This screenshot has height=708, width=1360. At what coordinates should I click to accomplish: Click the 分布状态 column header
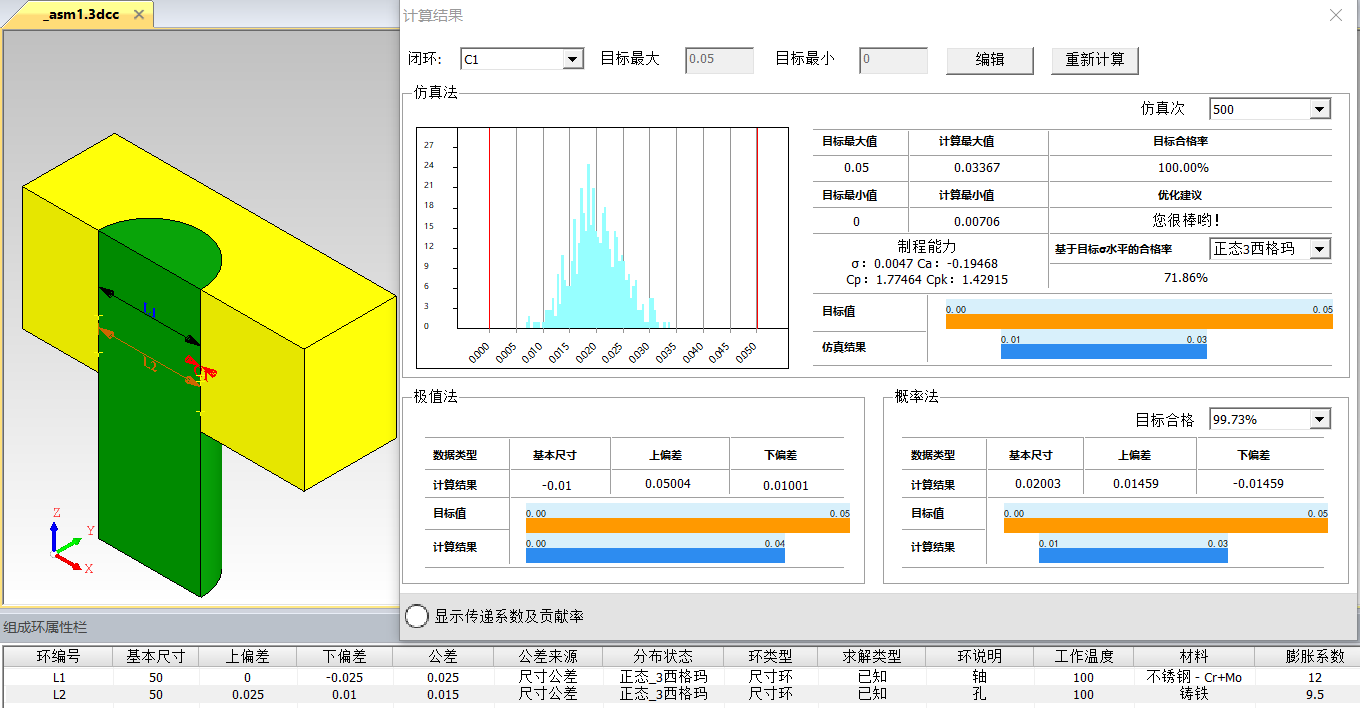pos(663,657)
